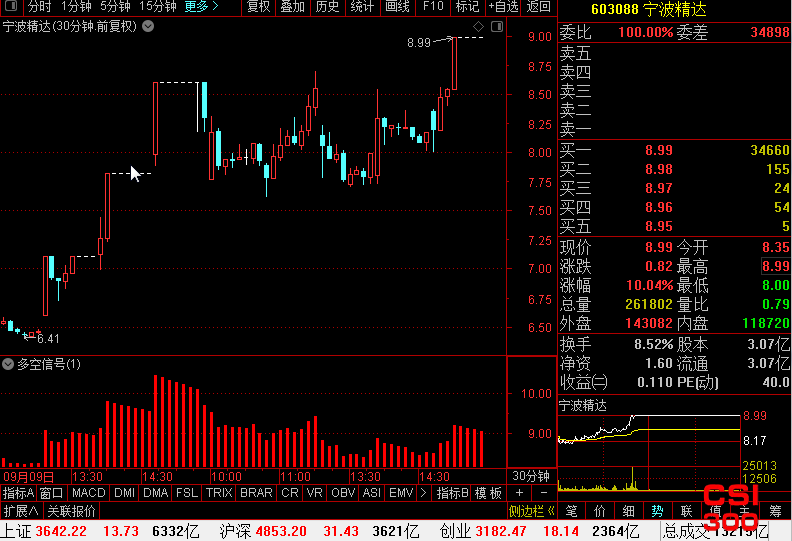
Task: Zoom in the chart with plus button
Action: (519, 493)
